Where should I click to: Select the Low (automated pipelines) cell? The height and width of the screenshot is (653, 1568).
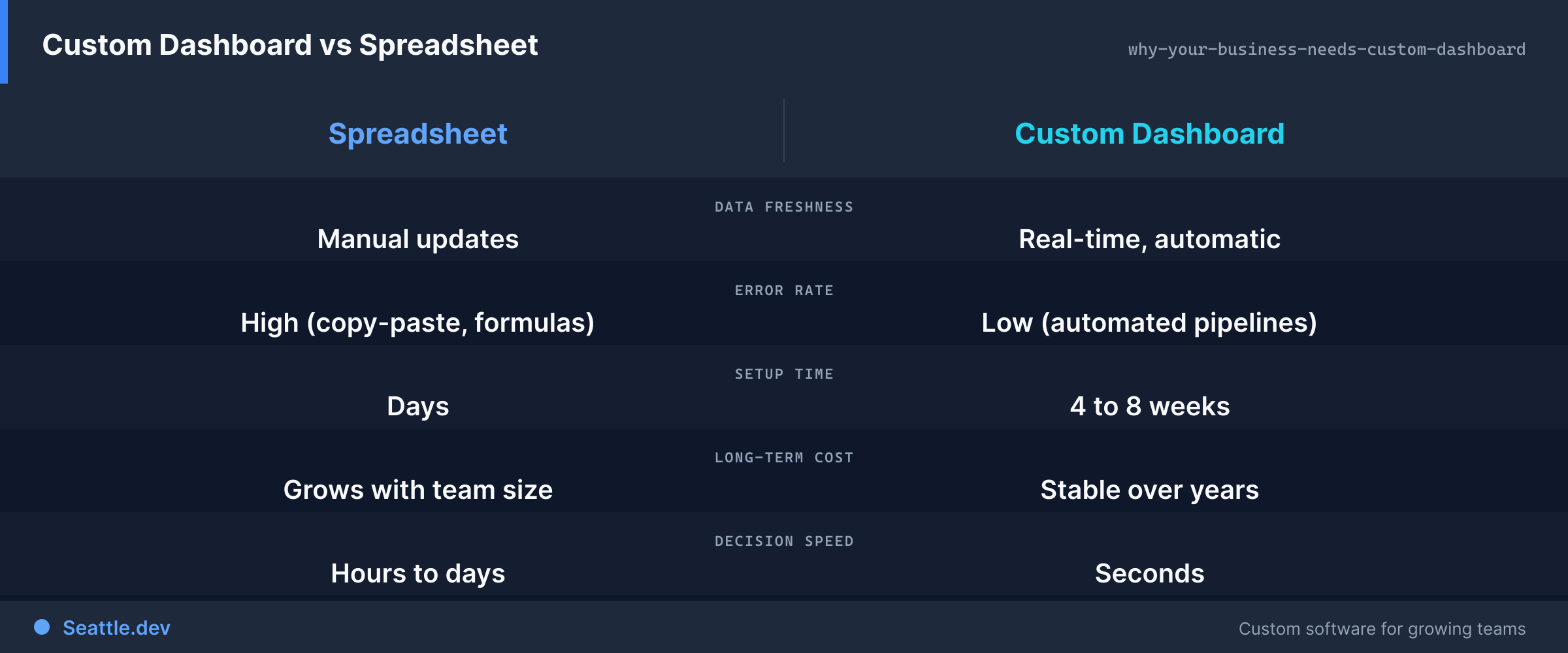[1149, 323]
